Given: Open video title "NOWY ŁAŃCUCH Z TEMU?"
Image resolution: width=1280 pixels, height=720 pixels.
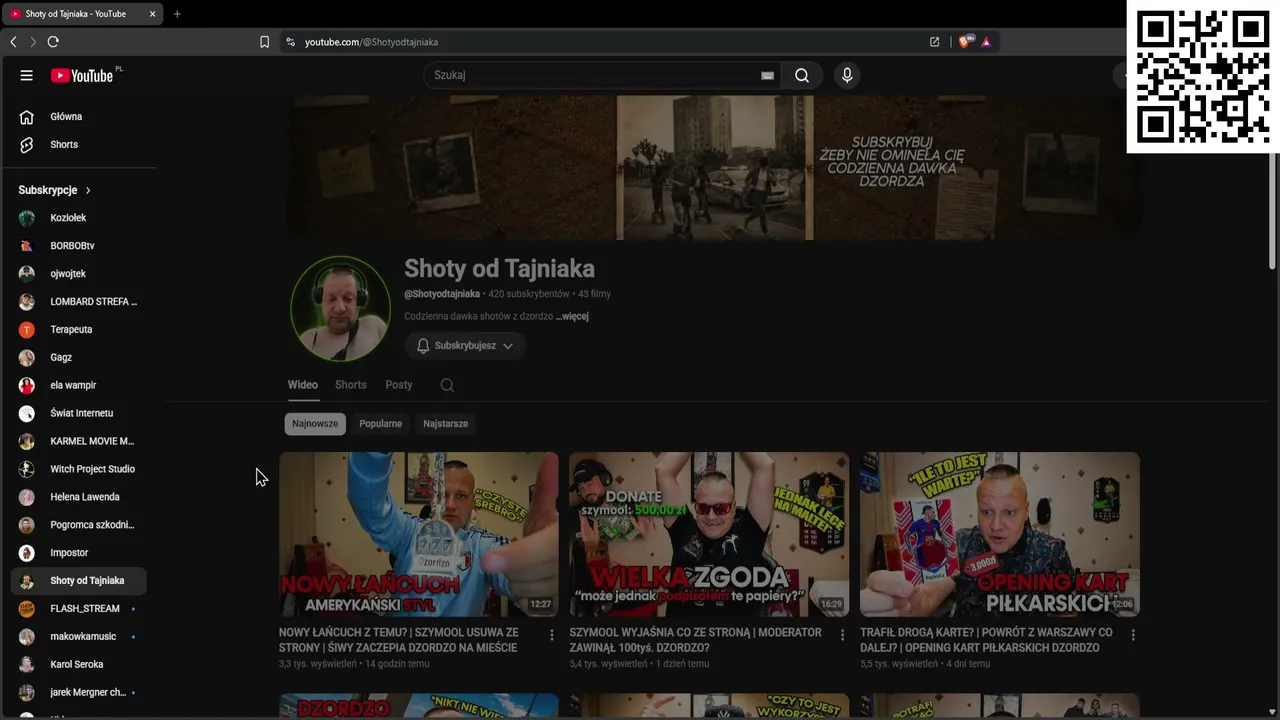Looking at the screenshot, I should tap(399, 640).
